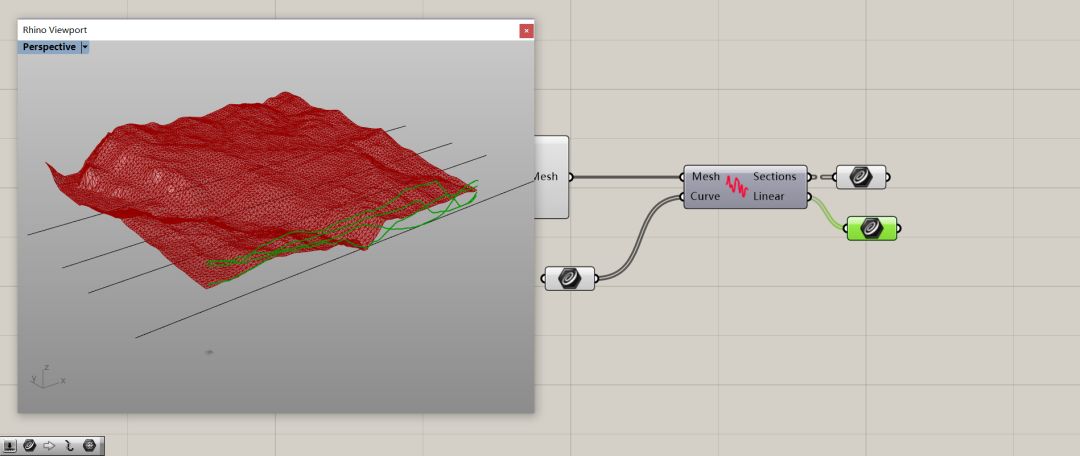Click the down-arrow icon in bottom-left toolbar
Screen dimensions: 1080x456
click(x=10, y=446)
